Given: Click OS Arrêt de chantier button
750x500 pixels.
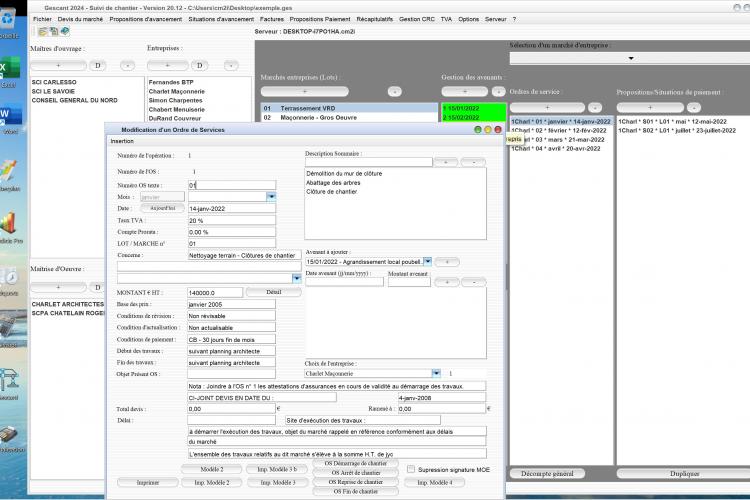Looking at the screenshot, I should click(x=355, y=473).
